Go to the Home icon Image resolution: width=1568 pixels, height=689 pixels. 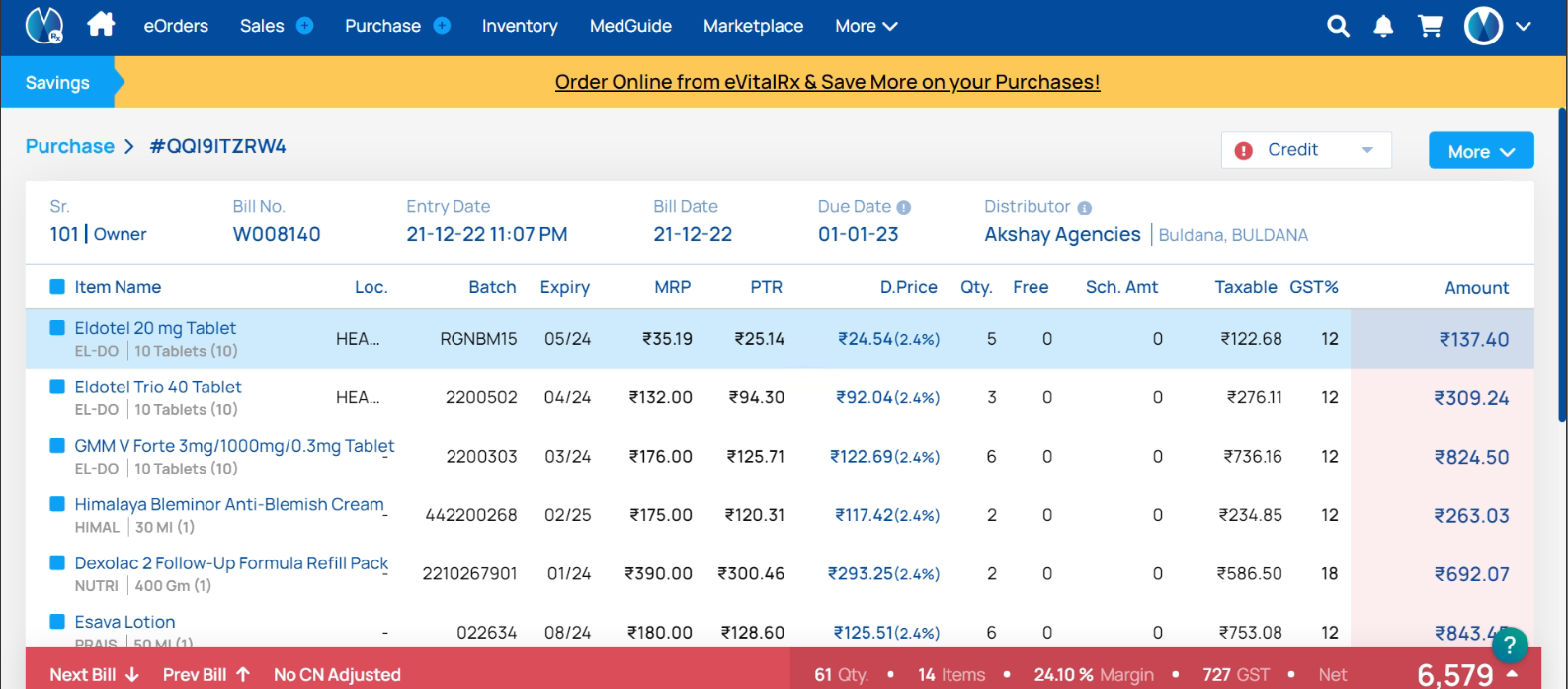point(101,25)
